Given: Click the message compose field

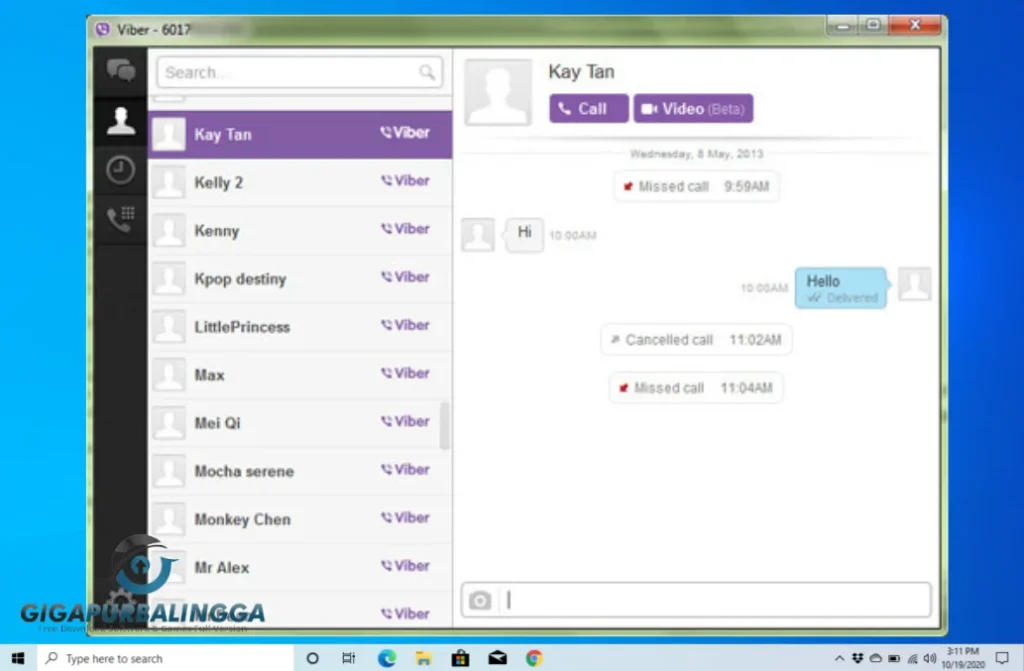Looking at the screenshot, I should pos(700,599).
